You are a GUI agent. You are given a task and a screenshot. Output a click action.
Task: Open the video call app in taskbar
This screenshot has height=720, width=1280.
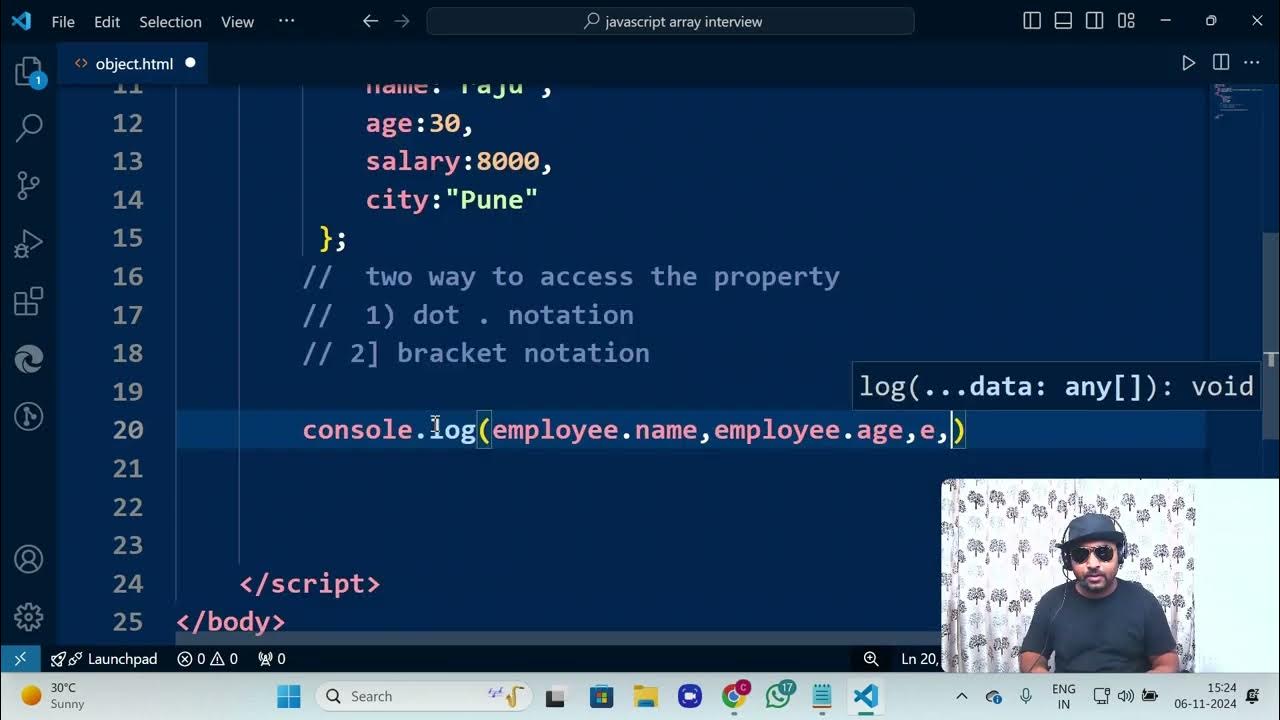point(689,696)
